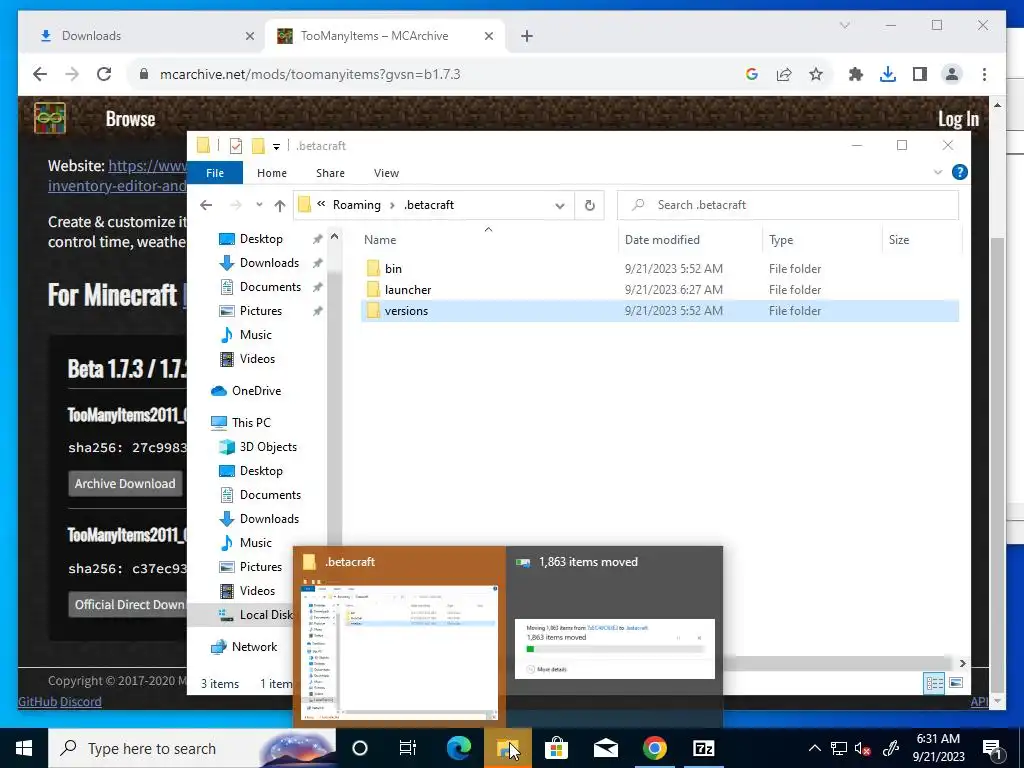Open 7-Zip from taskbar

click(x=703, y=748)
